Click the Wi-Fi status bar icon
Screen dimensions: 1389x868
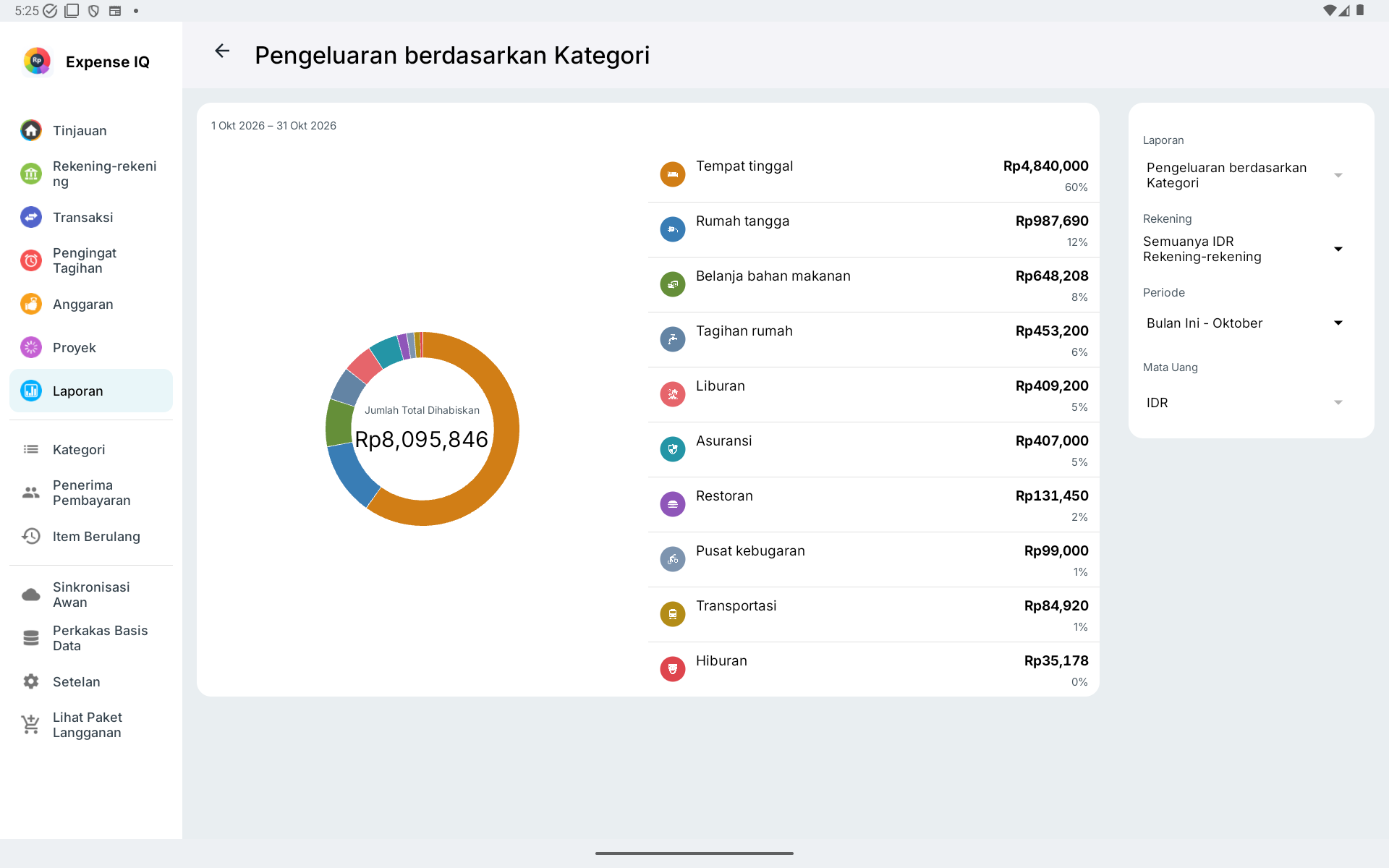coord(1329,10)
